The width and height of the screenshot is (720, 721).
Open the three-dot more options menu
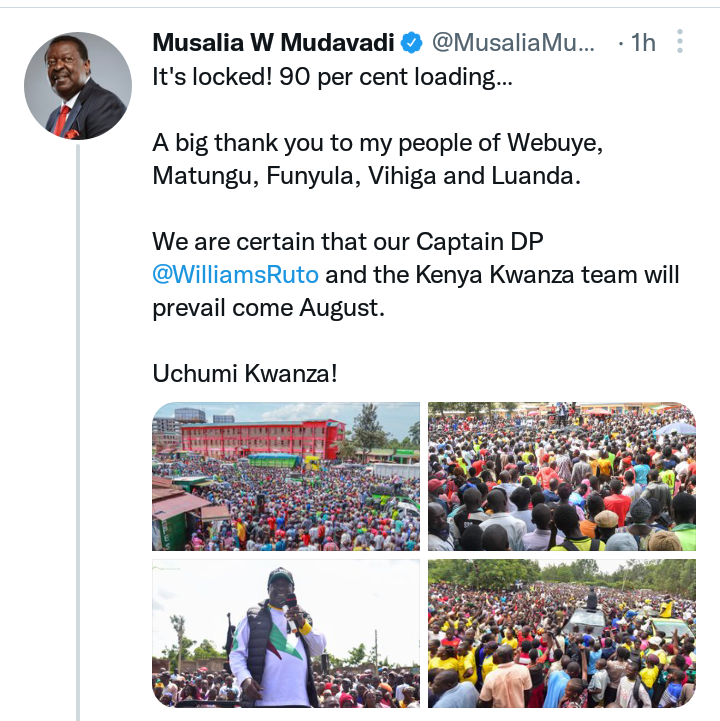(x=680, y=42)
